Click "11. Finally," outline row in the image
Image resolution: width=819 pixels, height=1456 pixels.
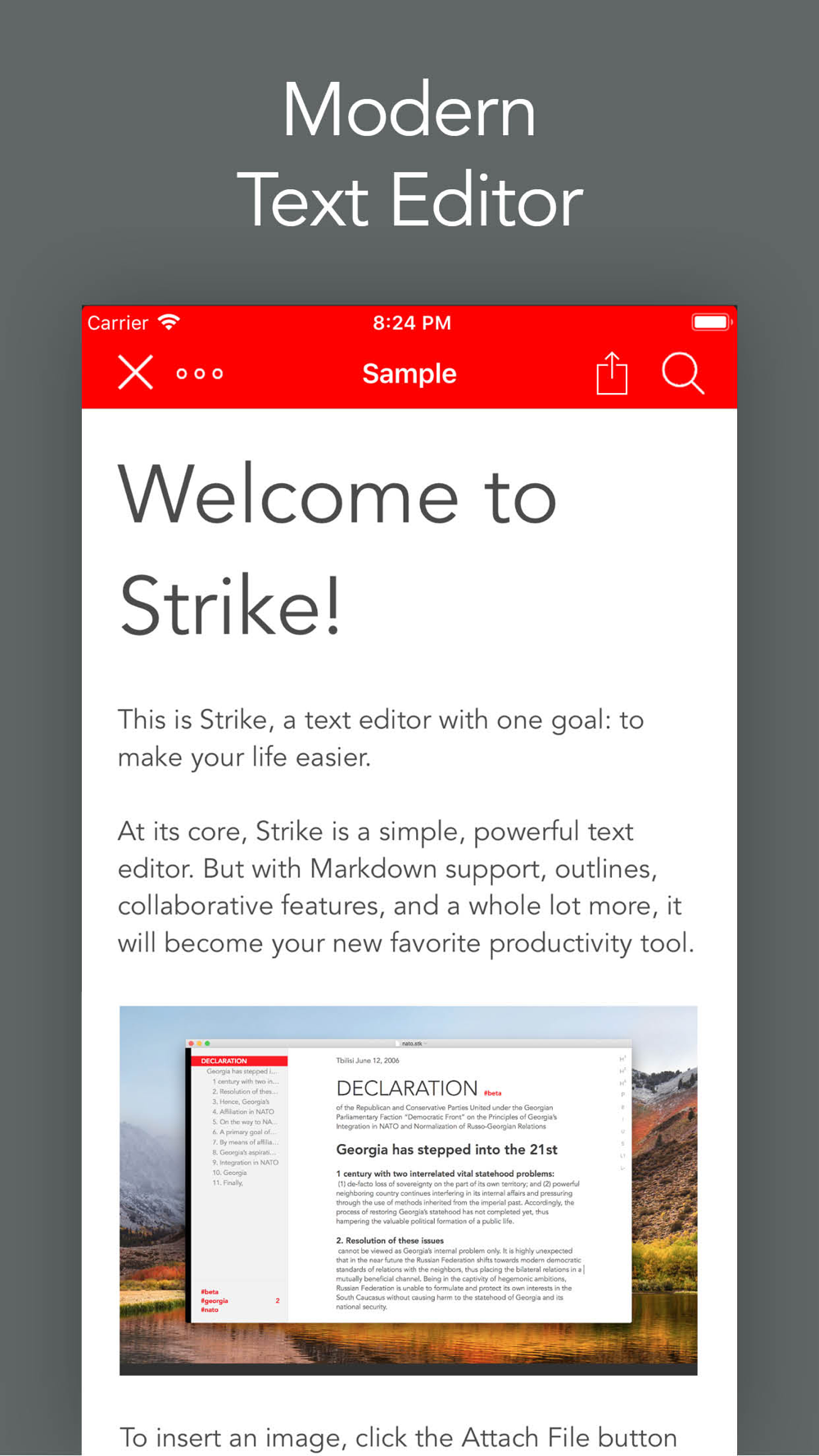click(x=228, y=1183)
